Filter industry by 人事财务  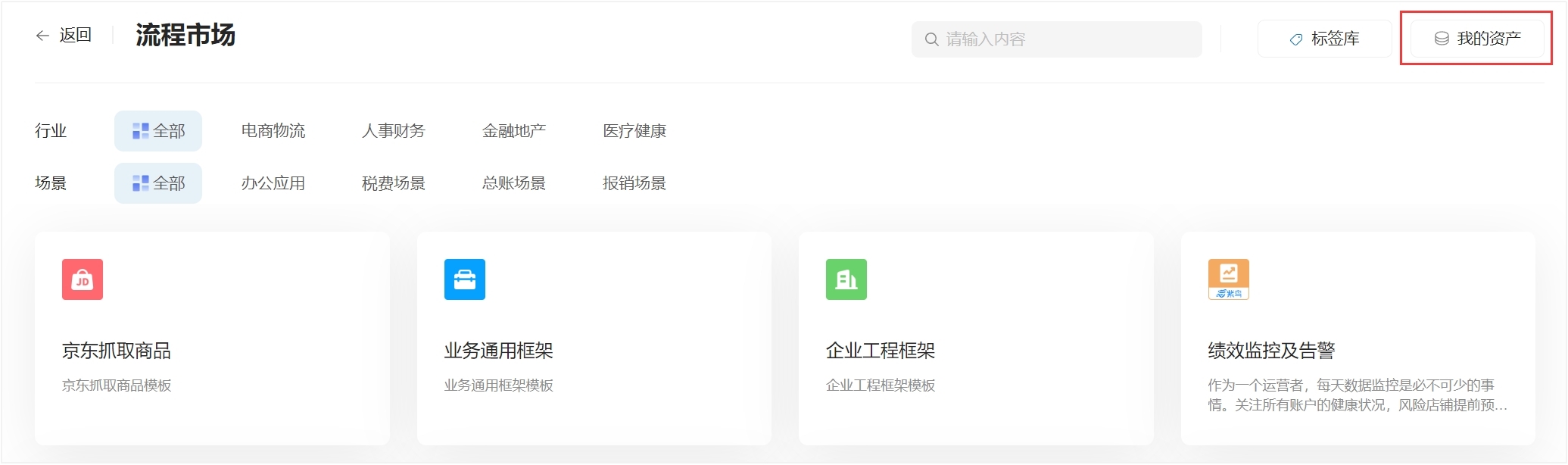394,131
